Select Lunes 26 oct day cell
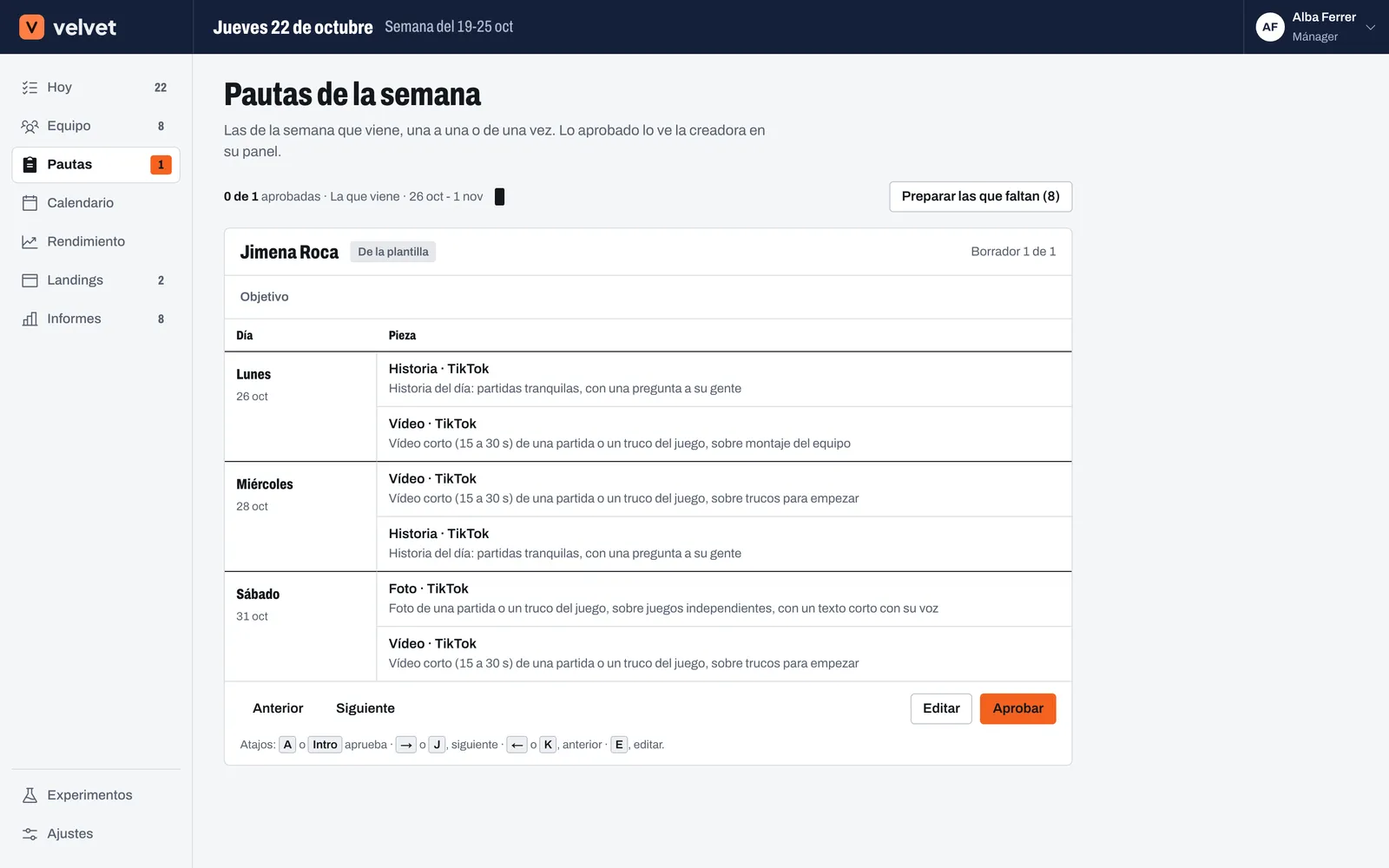1389x868 pixels. point(300,406)
